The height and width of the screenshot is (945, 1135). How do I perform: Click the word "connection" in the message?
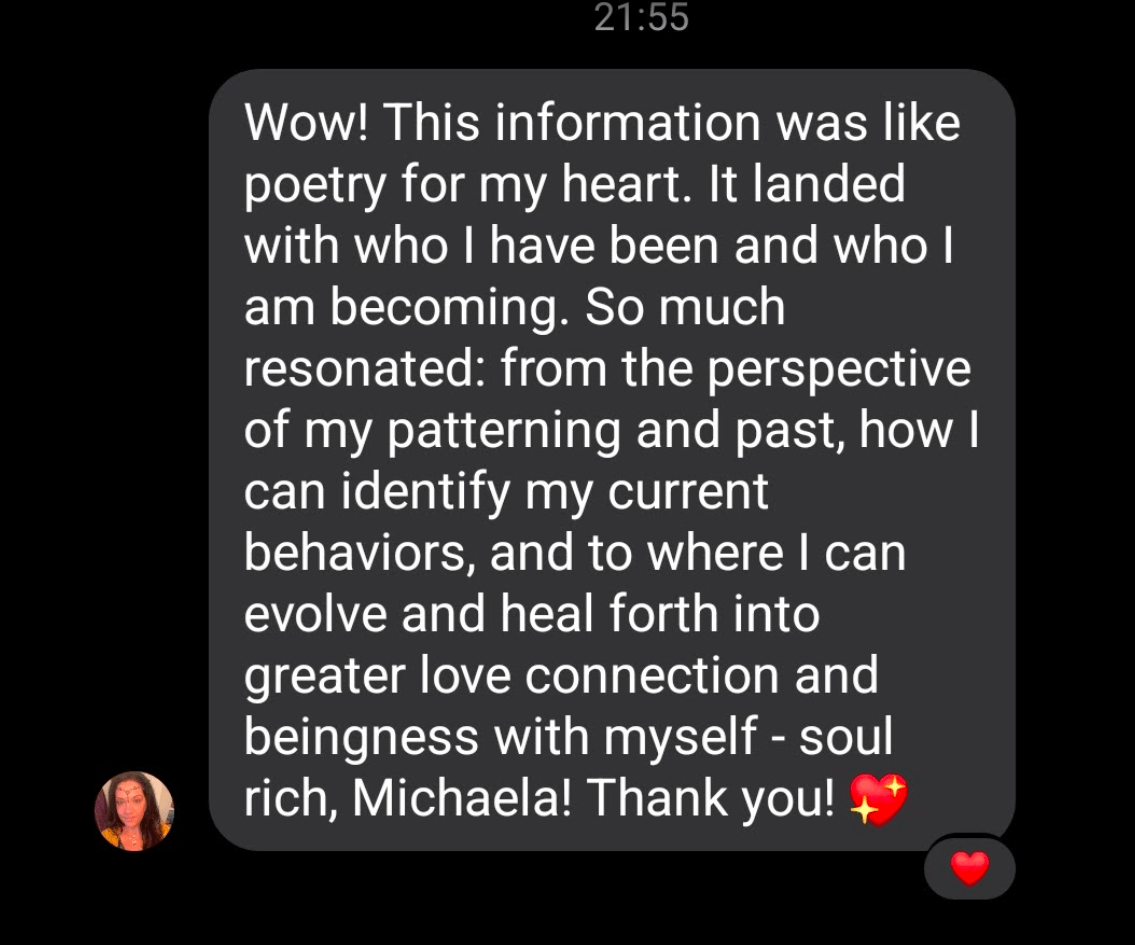click(x=652, y=675)
